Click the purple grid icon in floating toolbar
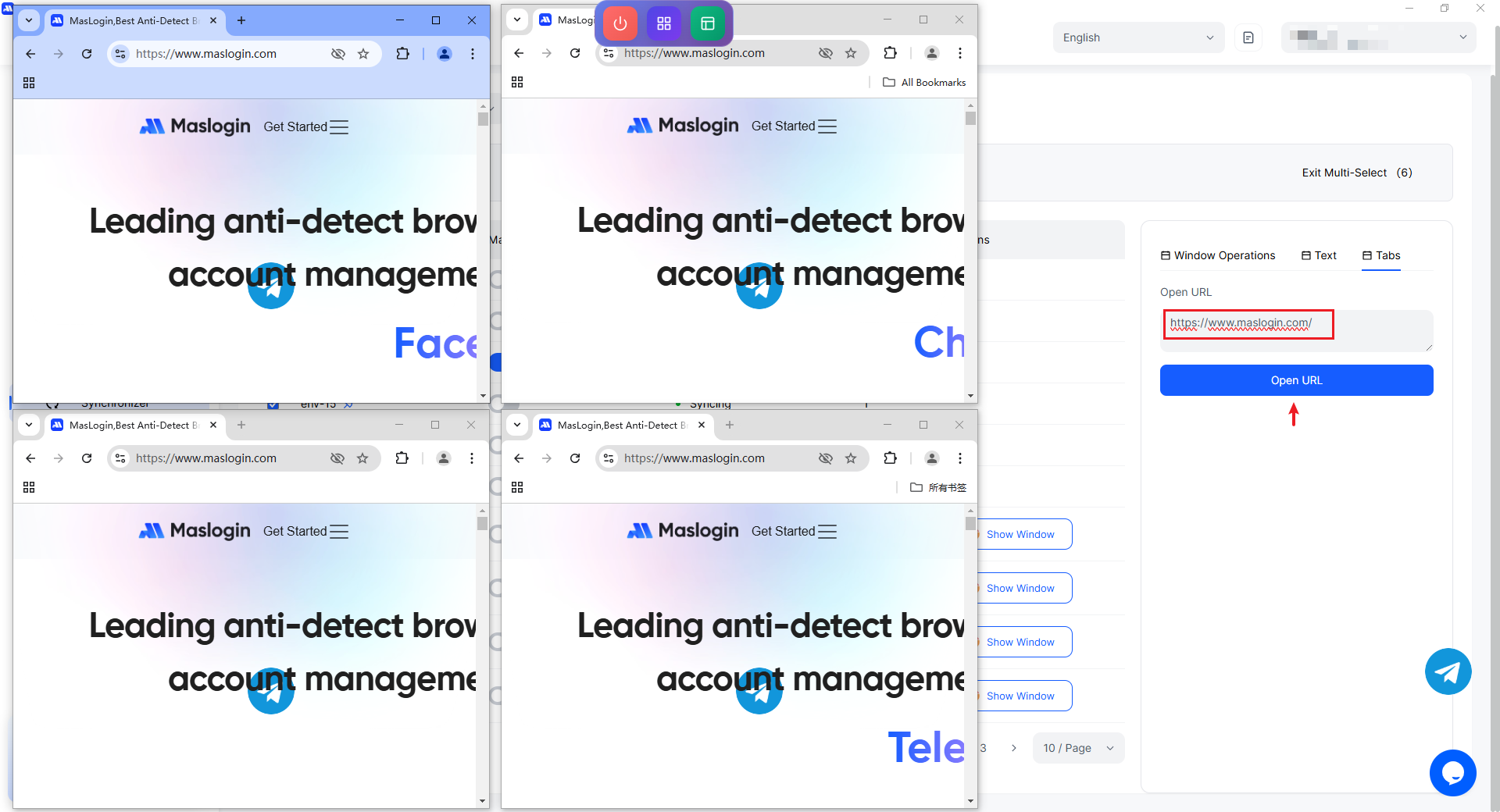The image size is (1500, 812). click(664, 23)
